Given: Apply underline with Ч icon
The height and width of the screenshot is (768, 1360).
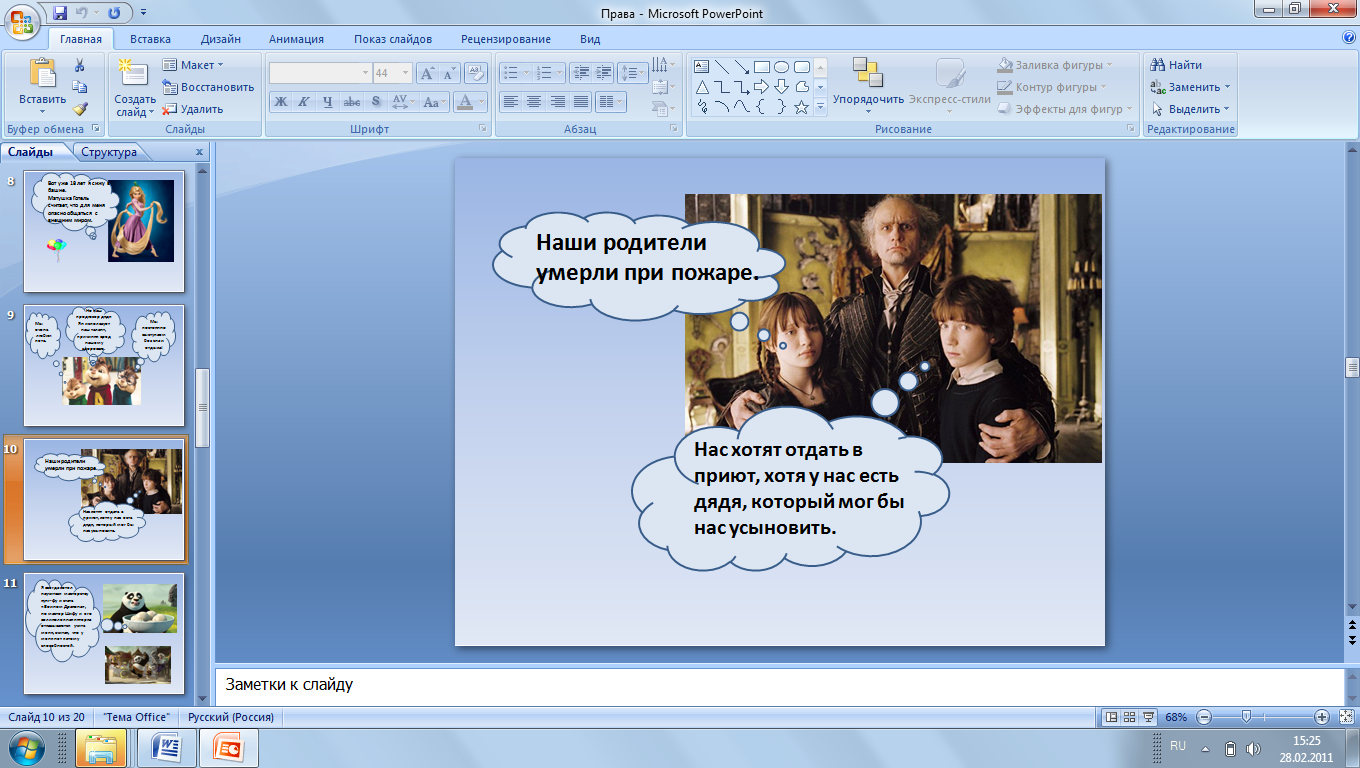Looking at the screenshot, I should pyautogui.click(x=327, y=102).
